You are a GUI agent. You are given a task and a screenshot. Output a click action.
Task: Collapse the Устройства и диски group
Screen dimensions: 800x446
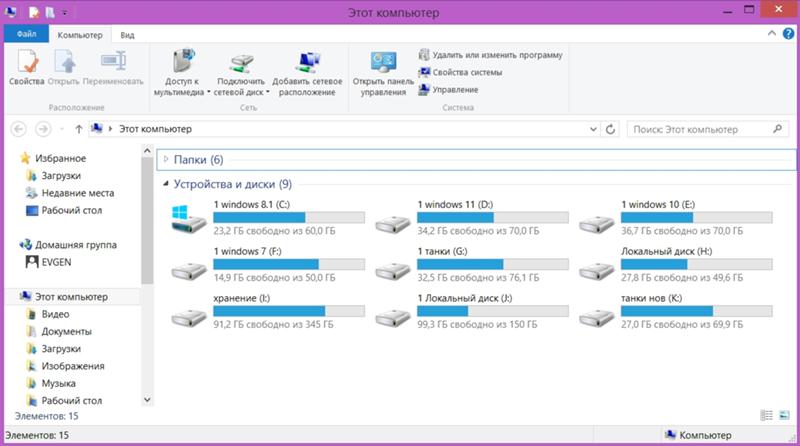click(166, 184)
